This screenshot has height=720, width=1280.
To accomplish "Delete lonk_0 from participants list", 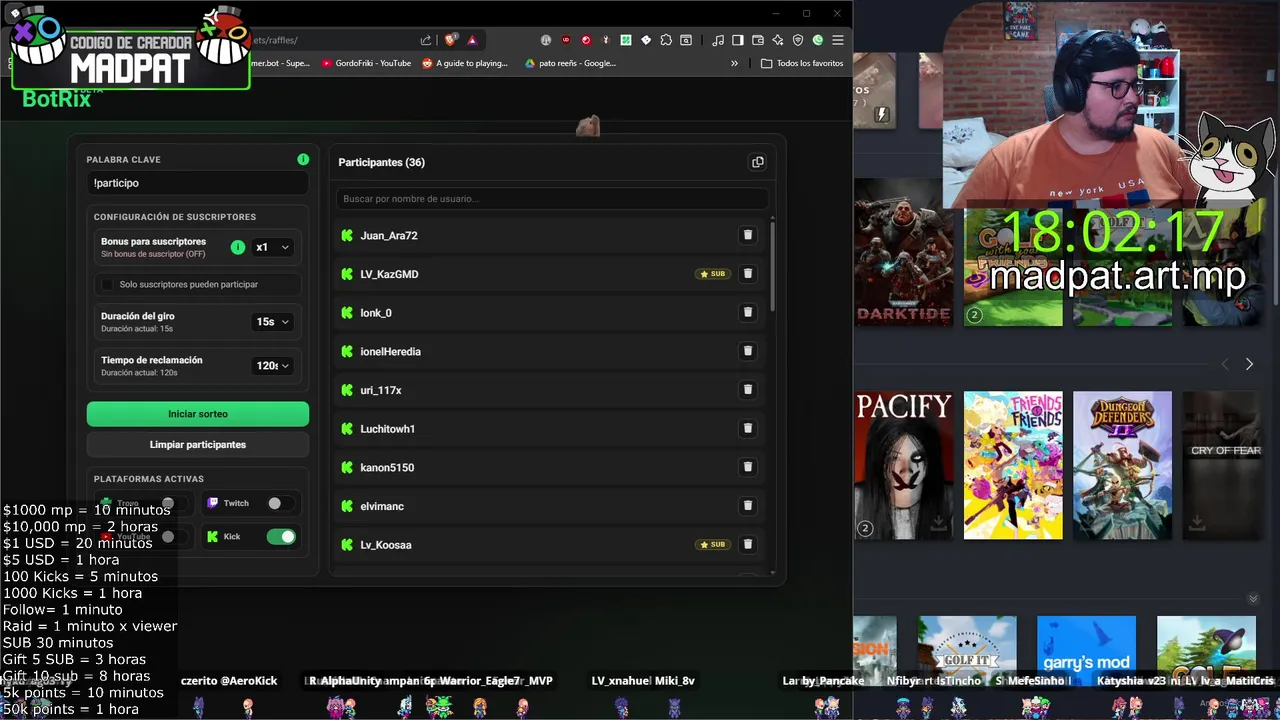I will [747, 312].
